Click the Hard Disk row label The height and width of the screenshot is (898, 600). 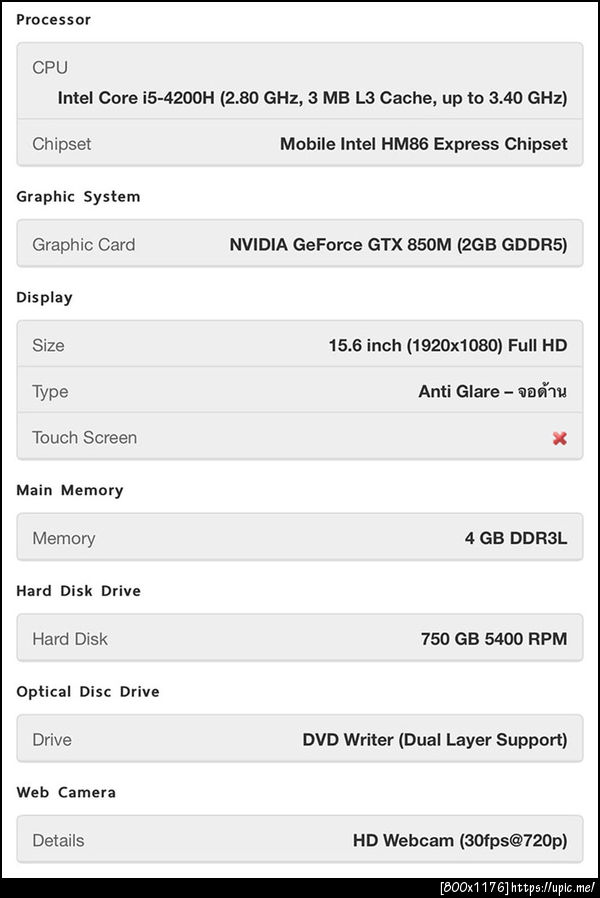(70, 639)
